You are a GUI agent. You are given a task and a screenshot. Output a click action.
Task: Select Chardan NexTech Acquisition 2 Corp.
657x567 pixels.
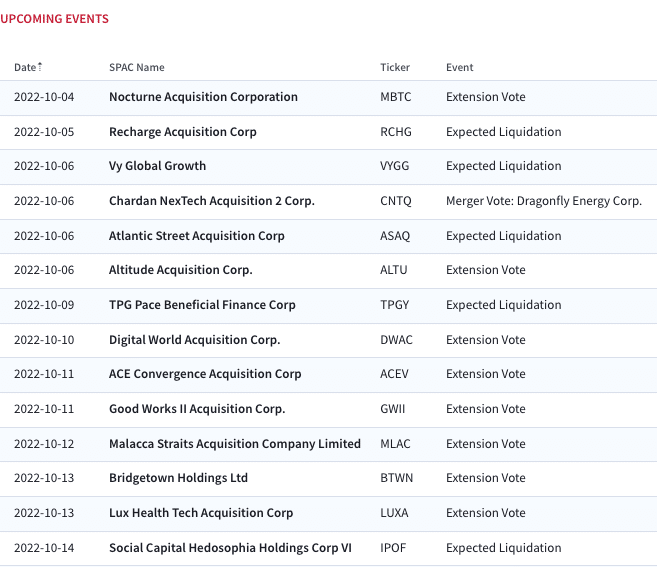click(212, 201)
